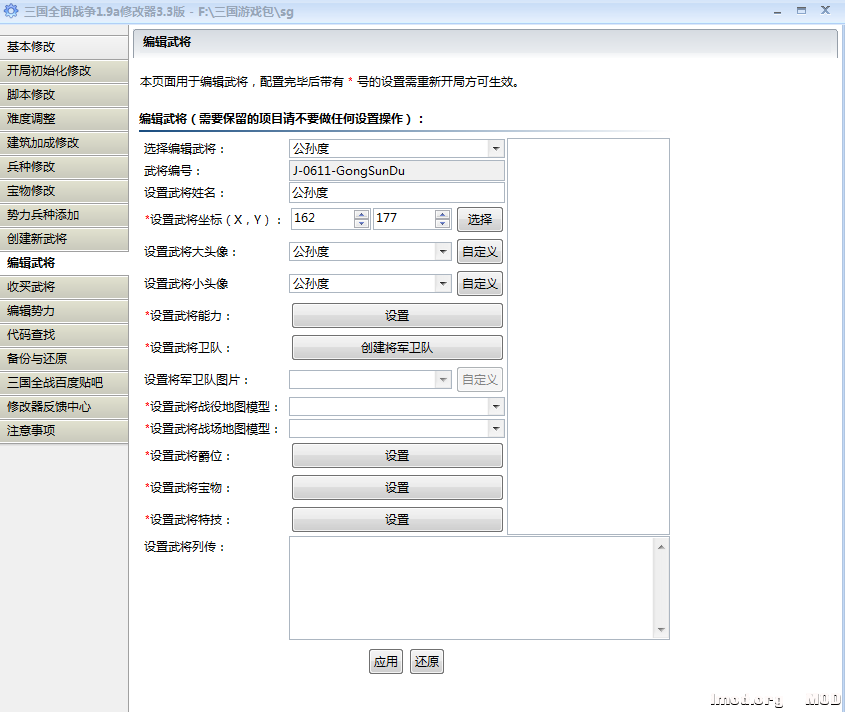Open the 选择编辑武将 dropdown

[x=496, y=148]
